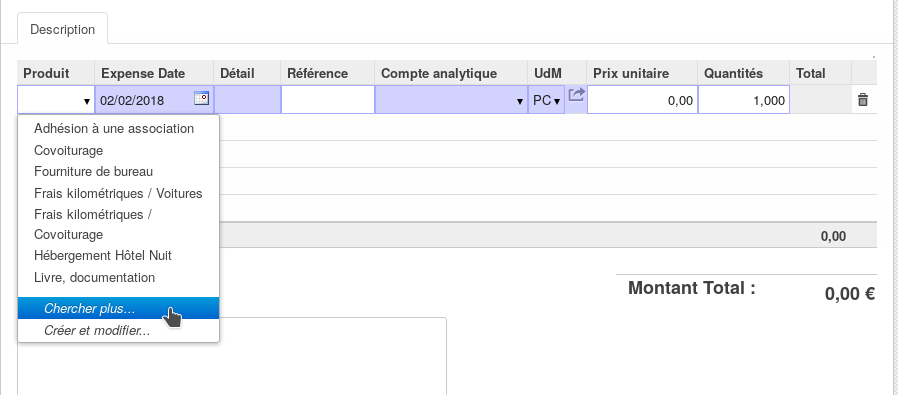Delete the expense line with trash icon

(x=862, y=100)
